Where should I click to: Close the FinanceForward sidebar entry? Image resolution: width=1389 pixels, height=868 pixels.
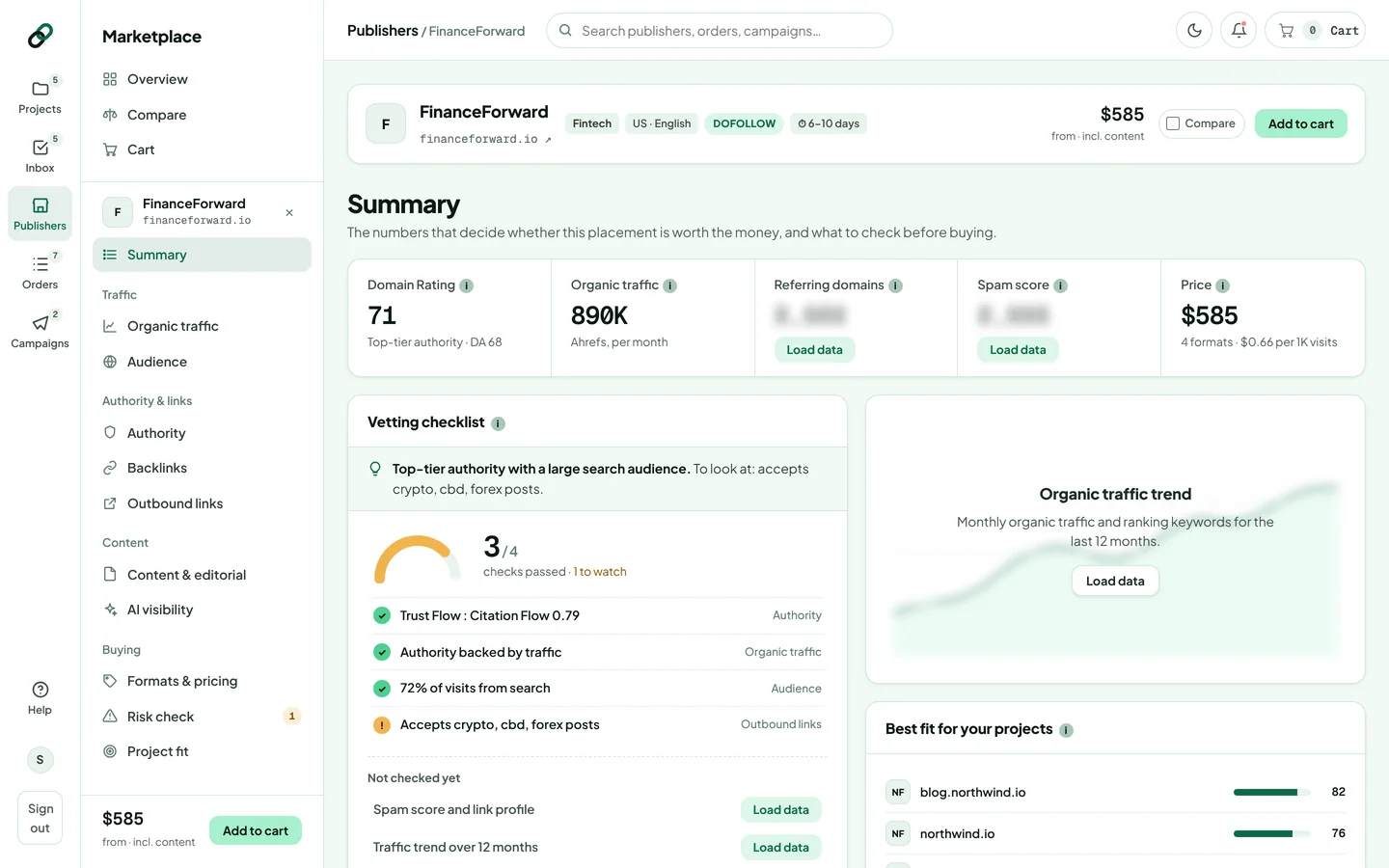tap(289, 212)
